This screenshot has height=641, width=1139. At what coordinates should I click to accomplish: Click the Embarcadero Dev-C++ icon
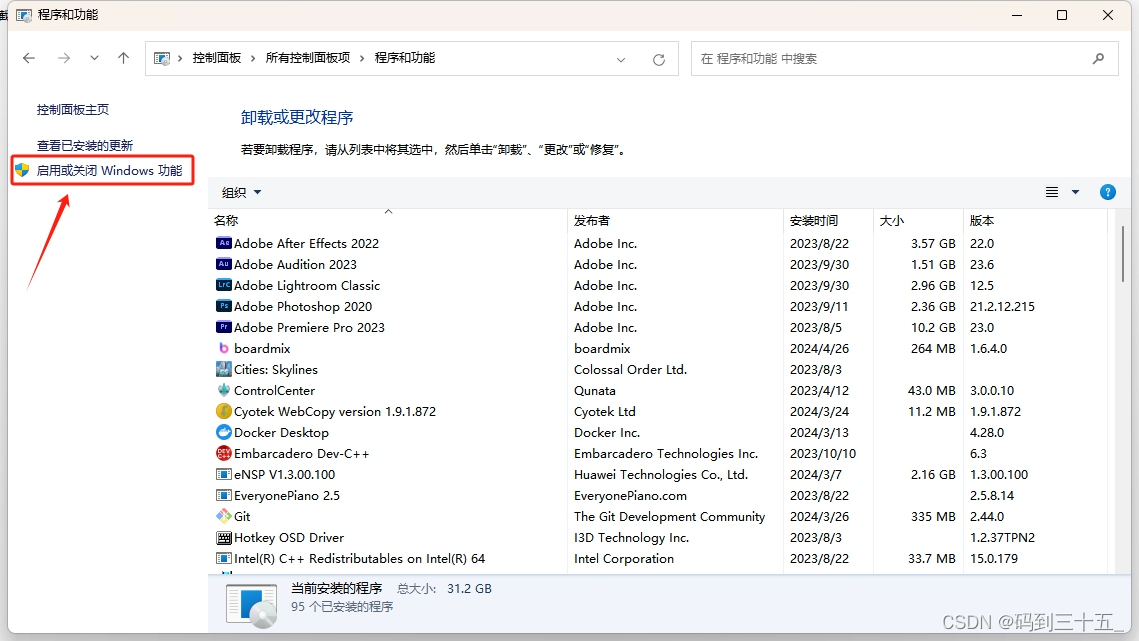pos(224,453)
